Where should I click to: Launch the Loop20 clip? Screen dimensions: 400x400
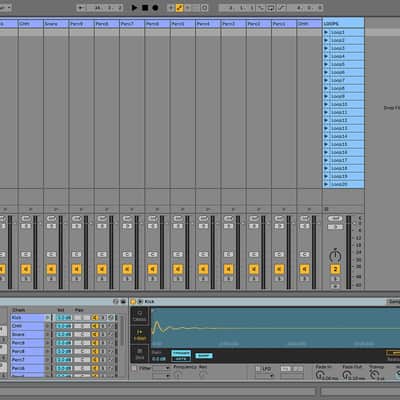pyautogui.click(x=326, y=184)
